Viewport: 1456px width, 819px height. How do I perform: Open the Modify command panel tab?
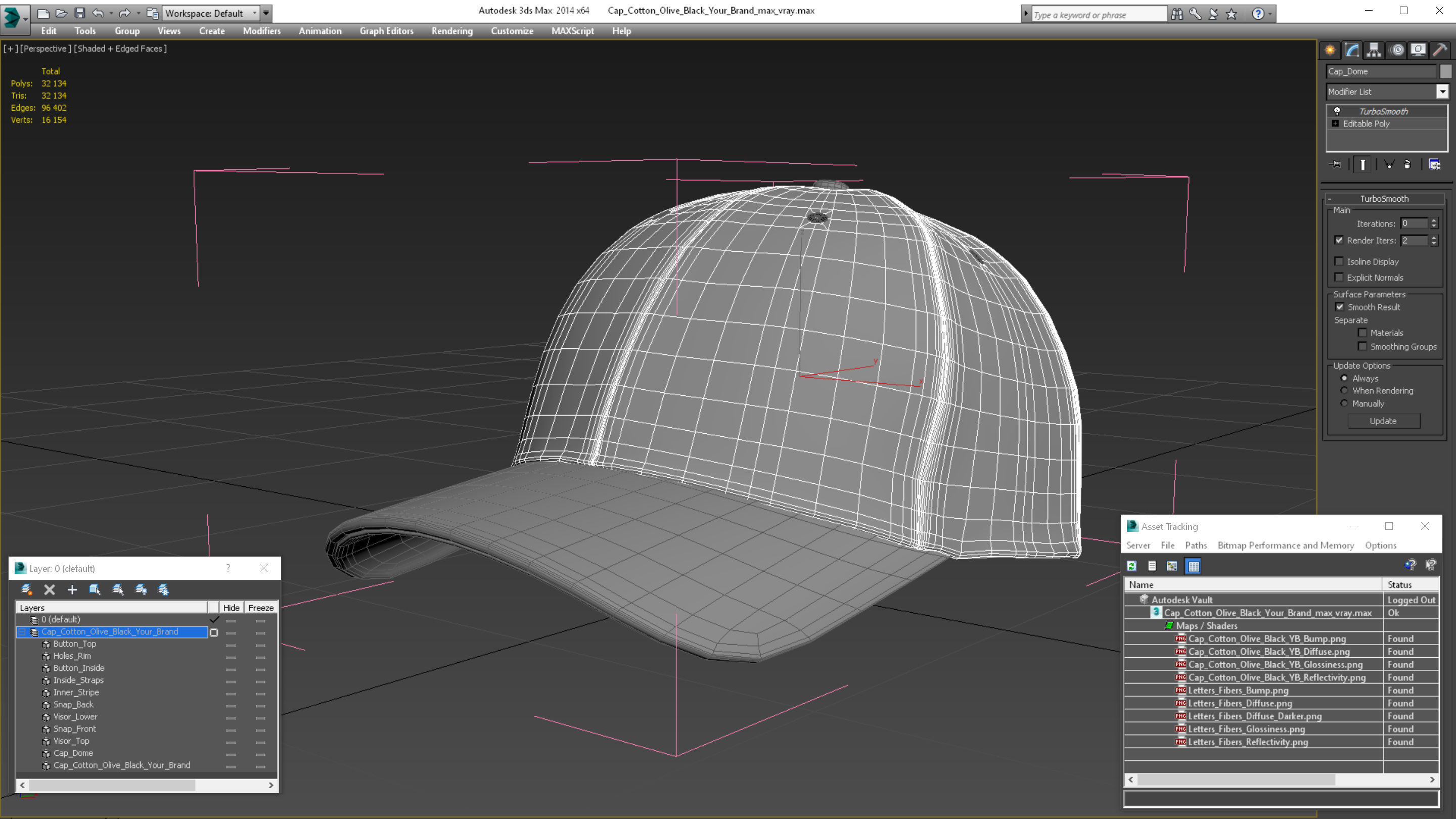coord(1352,51)
